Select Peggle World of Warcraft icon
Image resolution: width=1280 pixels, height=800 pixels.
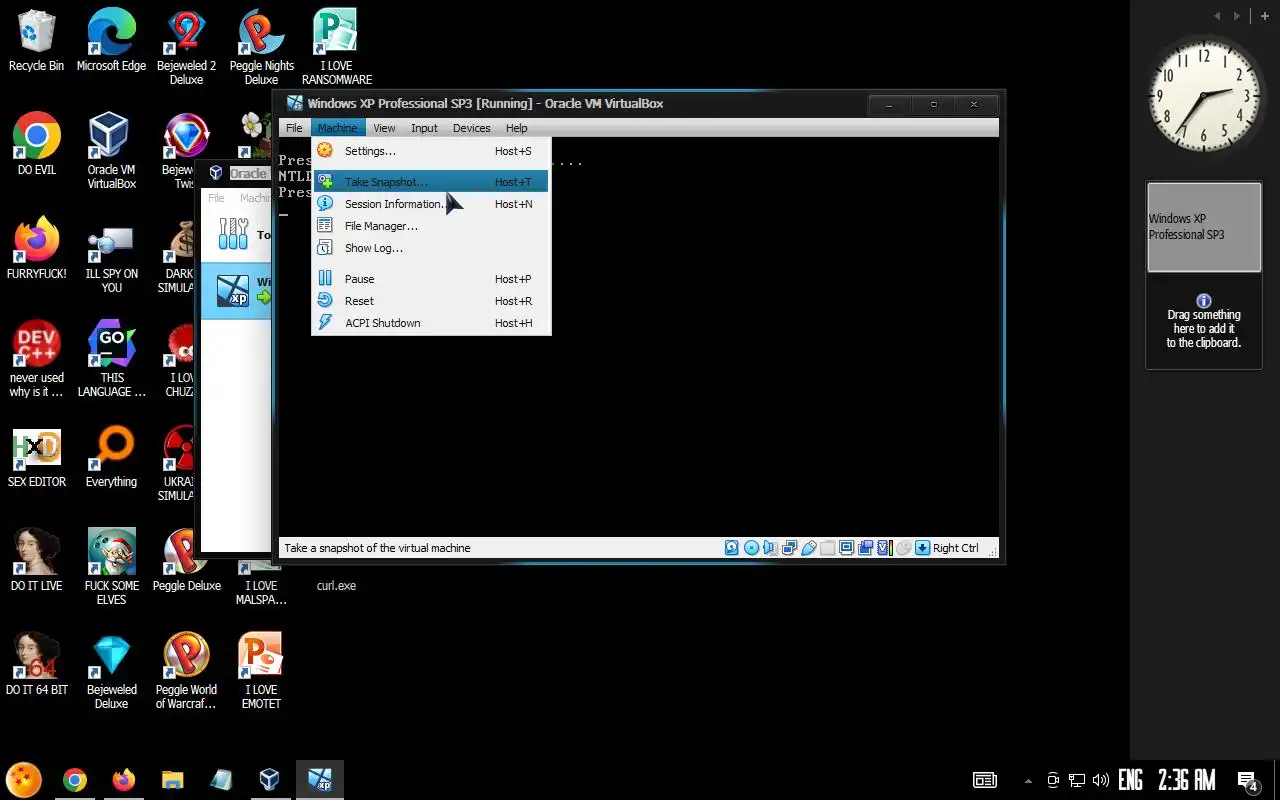(186, 672)
